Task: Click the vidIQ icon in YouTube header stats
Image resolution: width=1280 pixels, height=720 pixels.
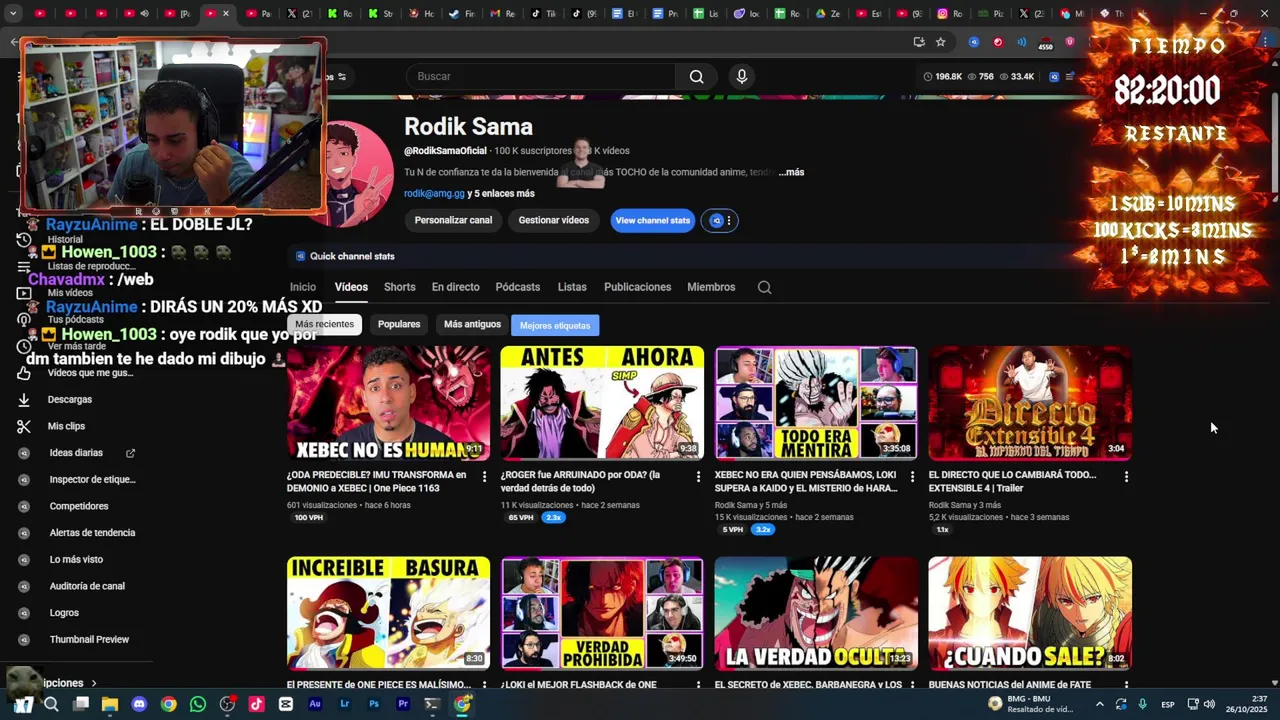Action: click(x=1054, y=77)
